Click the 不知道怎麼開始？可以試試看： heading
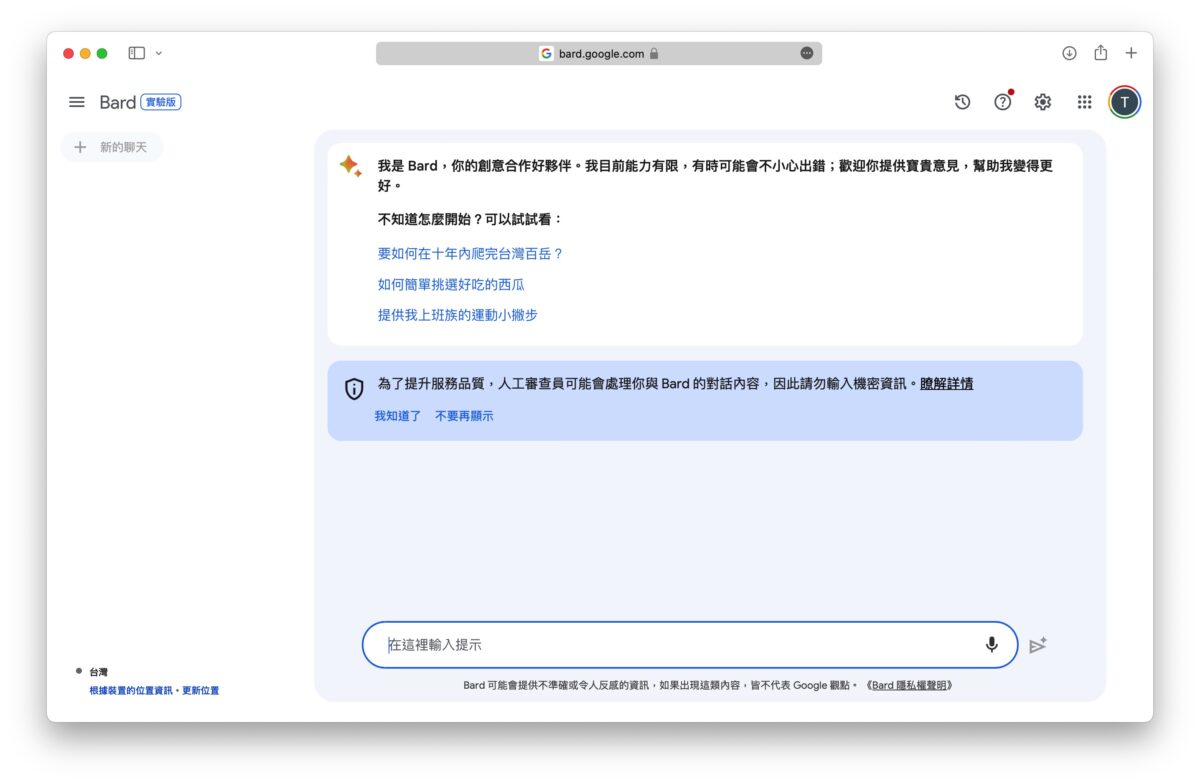This screenshot has width=1200, height=784. coord(471,219)
